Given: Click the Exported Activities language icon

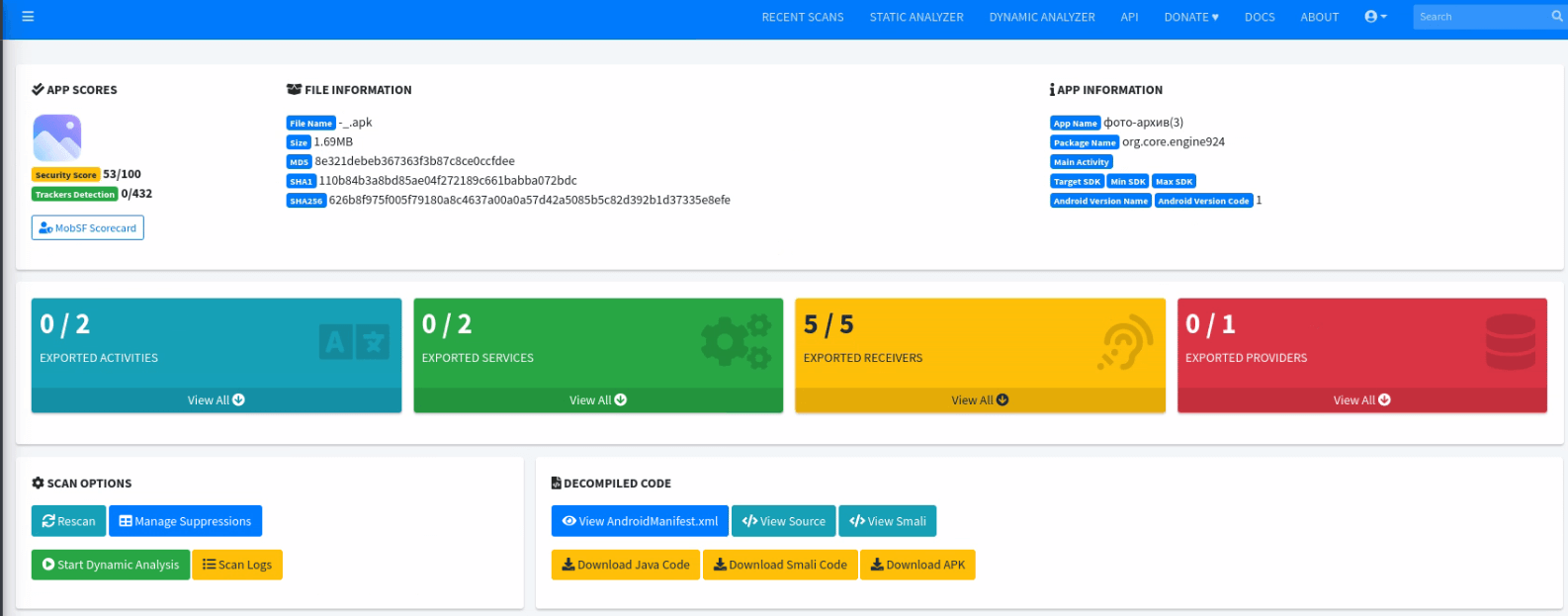Looking at the screenshot, I should (x=354, y=342).
